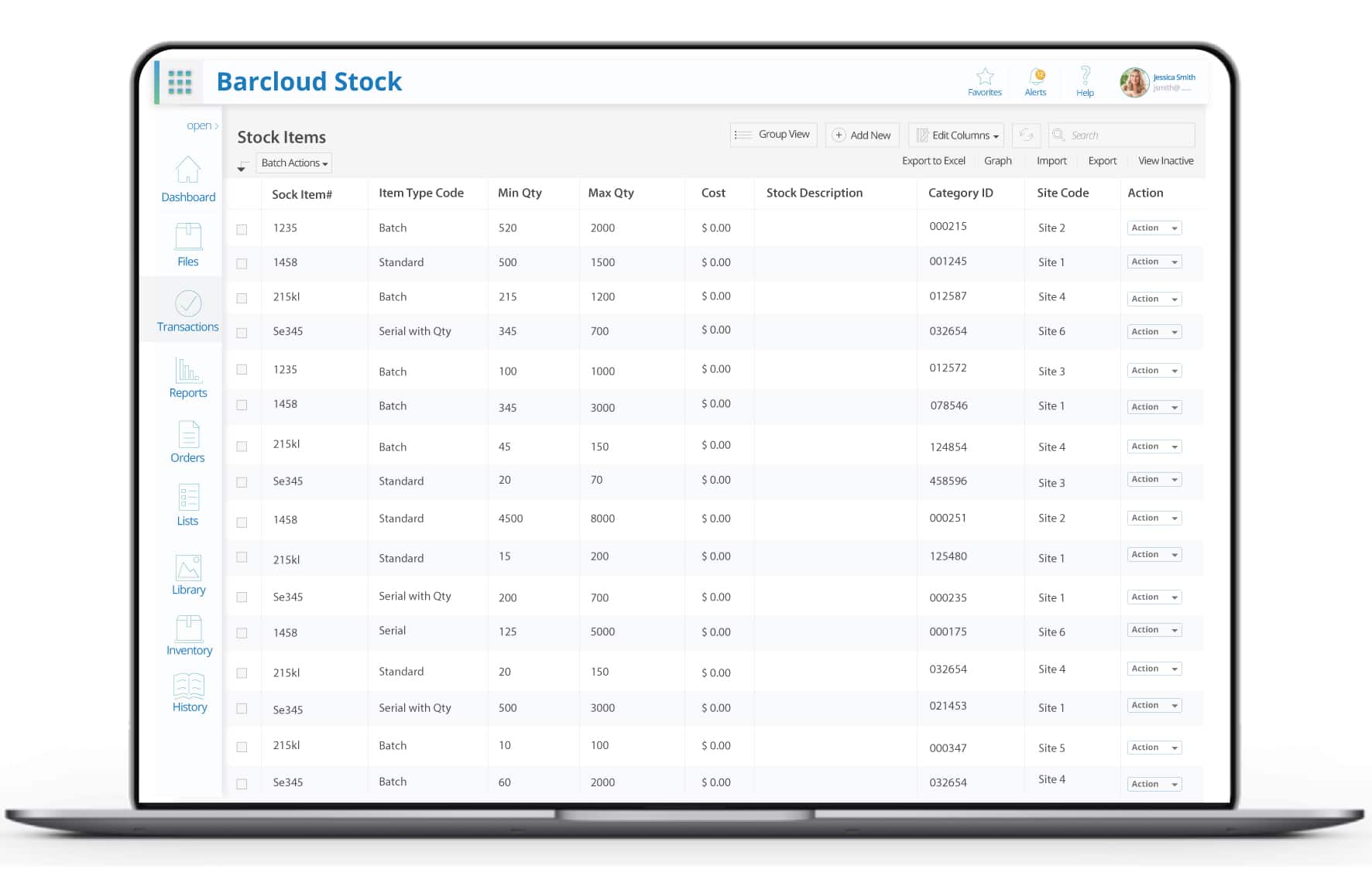Check the box for category 012587 row
The height and width of the screenshot is (883, 1372).
tap(242, 298)
